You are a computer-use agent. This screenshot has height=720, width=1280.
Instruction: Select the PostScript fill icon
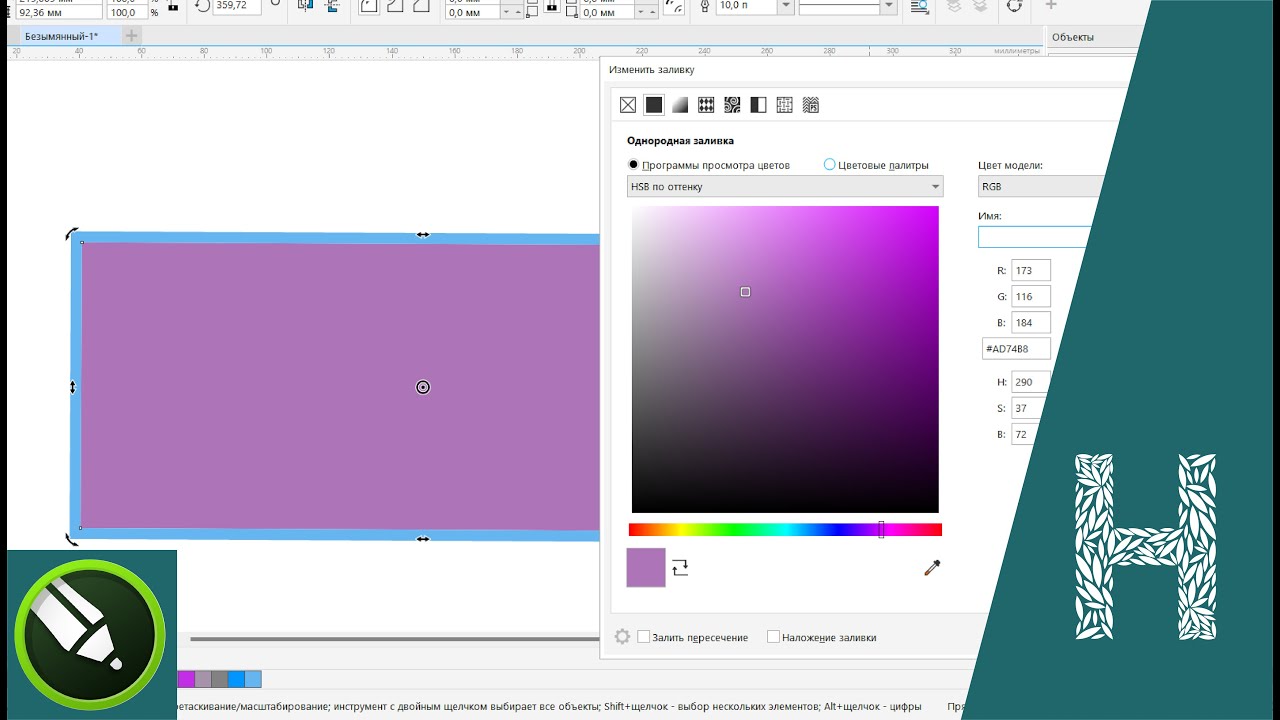pos(811,105)
